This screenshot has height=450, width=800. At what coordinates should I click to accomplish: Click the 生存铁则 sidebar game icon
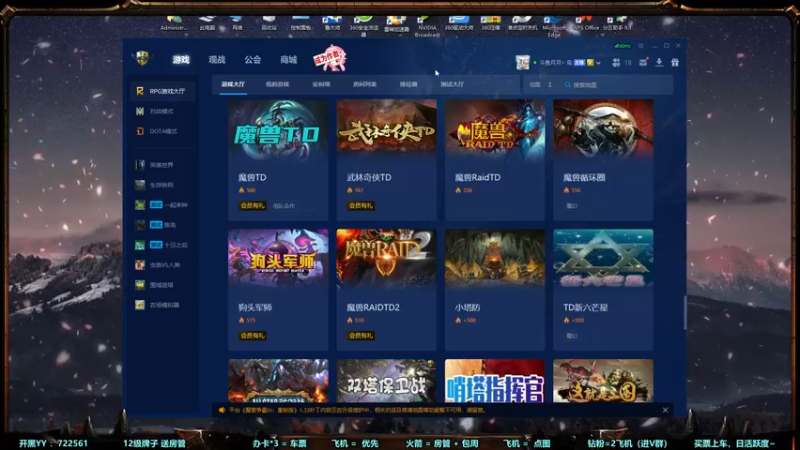(140, 185)
